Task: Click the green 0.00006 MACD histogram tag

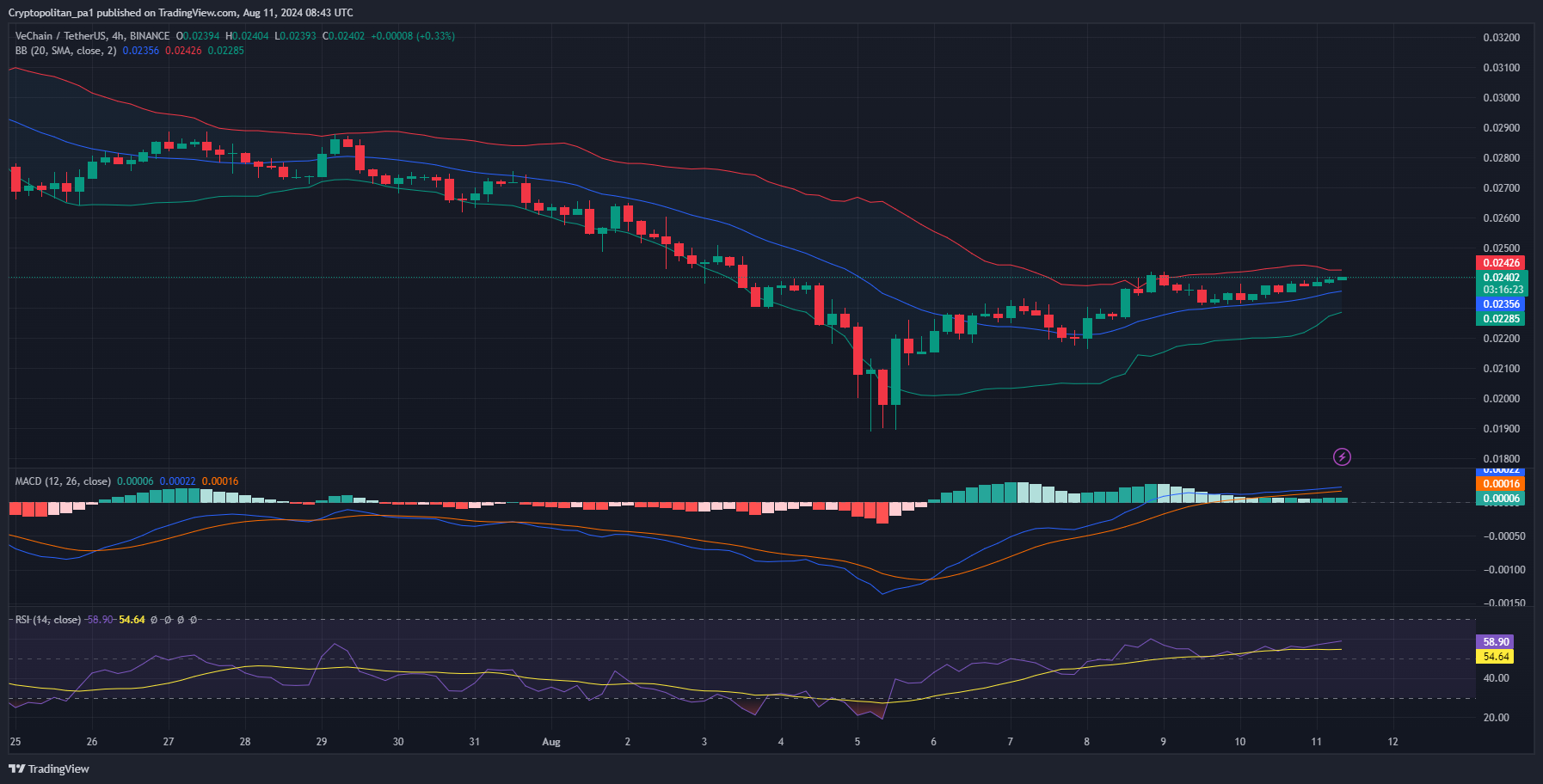Action: click(1501, 499)
